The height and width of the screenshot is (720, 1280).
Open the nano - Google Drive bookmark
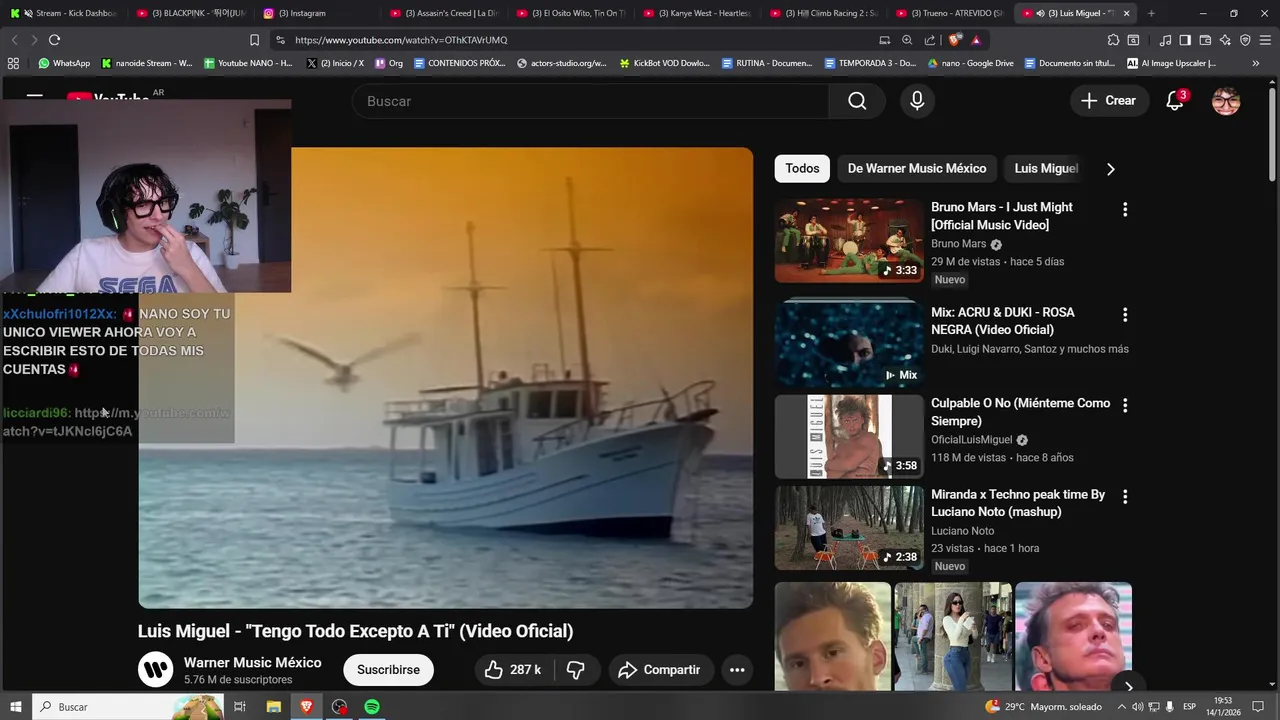tap(971, 63)
